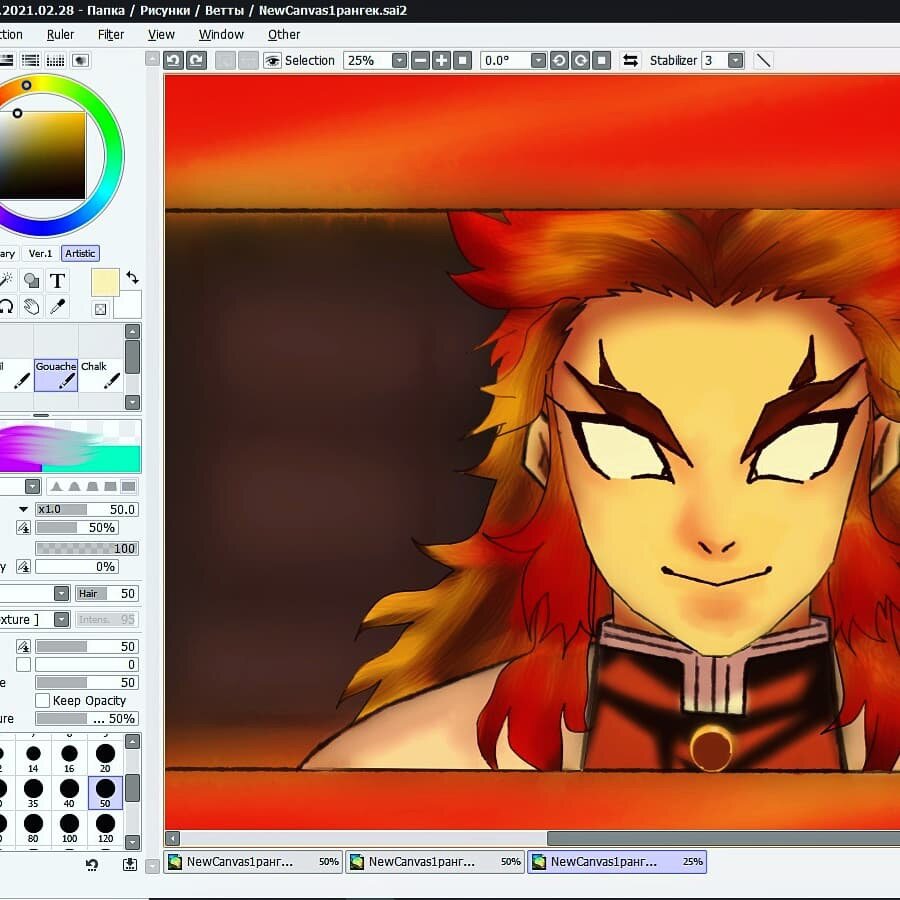Click the density slider showing 100
900x900 pixels.
(87, 548)
